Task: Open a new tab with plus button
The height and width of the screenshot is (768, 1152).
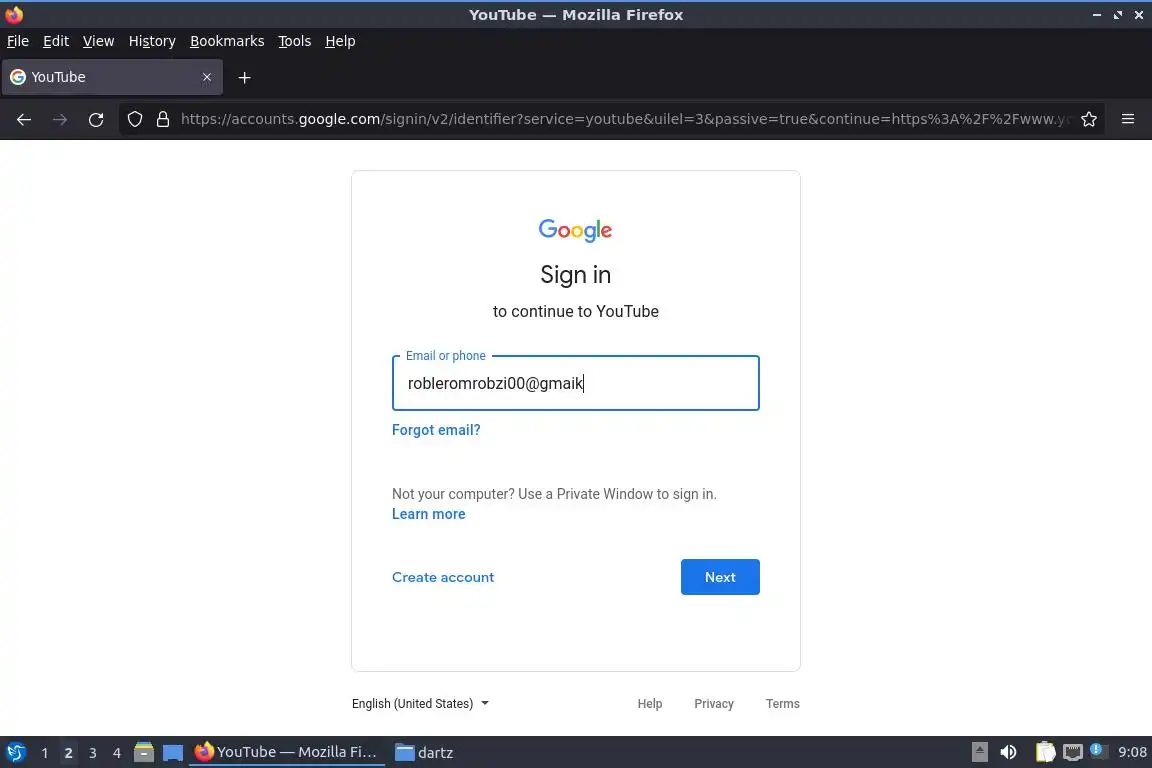Action: tap(245, 77)
